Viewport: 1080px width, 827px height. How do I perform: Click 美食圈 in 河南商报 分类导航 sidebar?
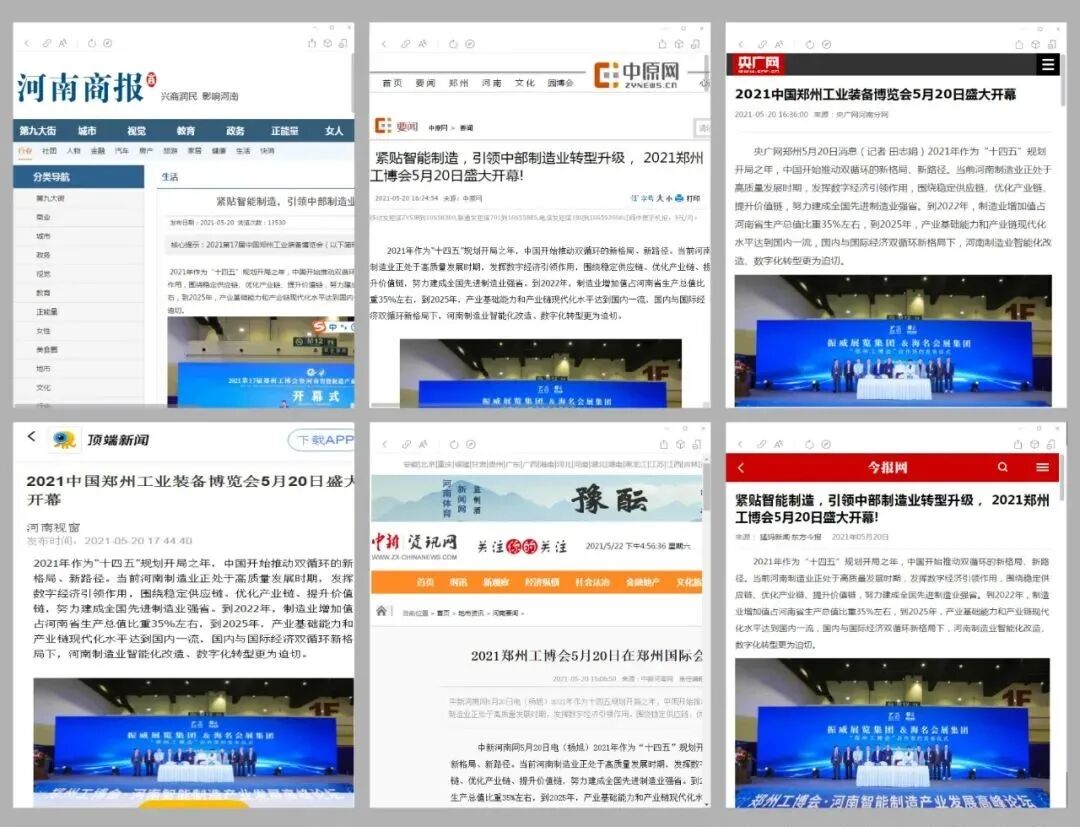point(47,350)
